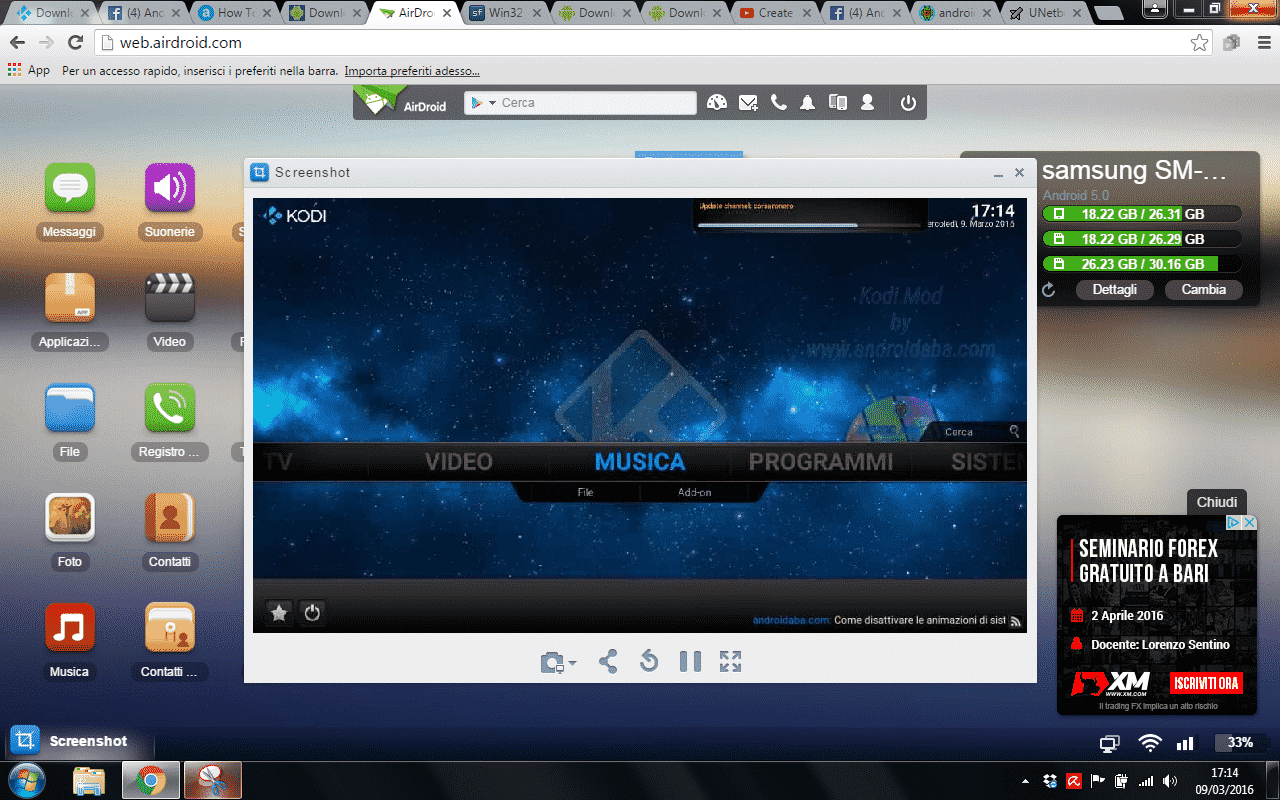Select VIDEO in the Kodi menu
The image size is (1280, 800).
(459, 462)
